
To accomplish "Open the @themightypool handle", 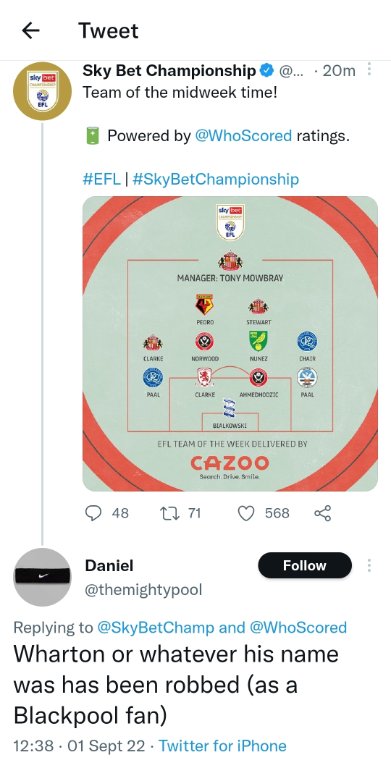I will [144, 590].
